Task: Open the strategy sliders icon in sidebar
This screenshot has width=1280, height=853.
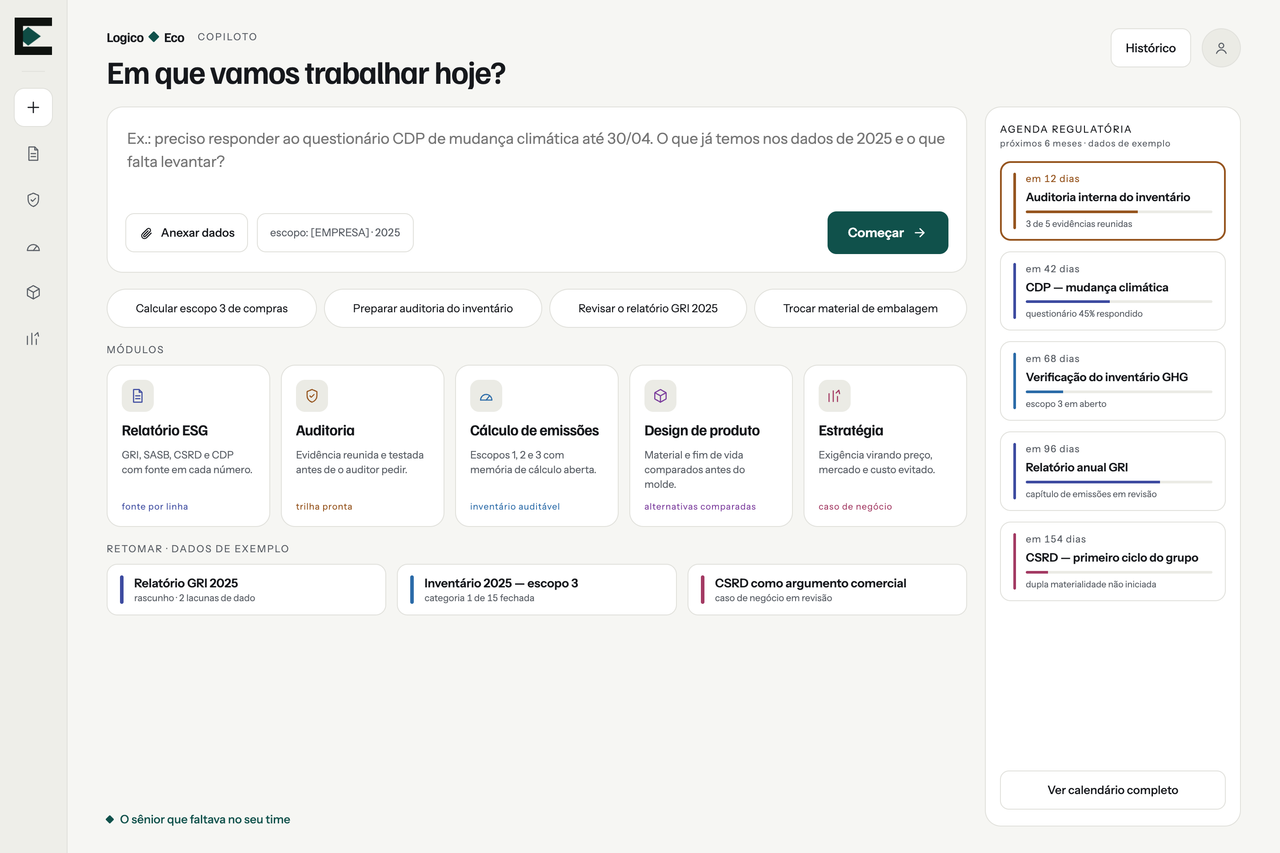Action: (33, 339)
